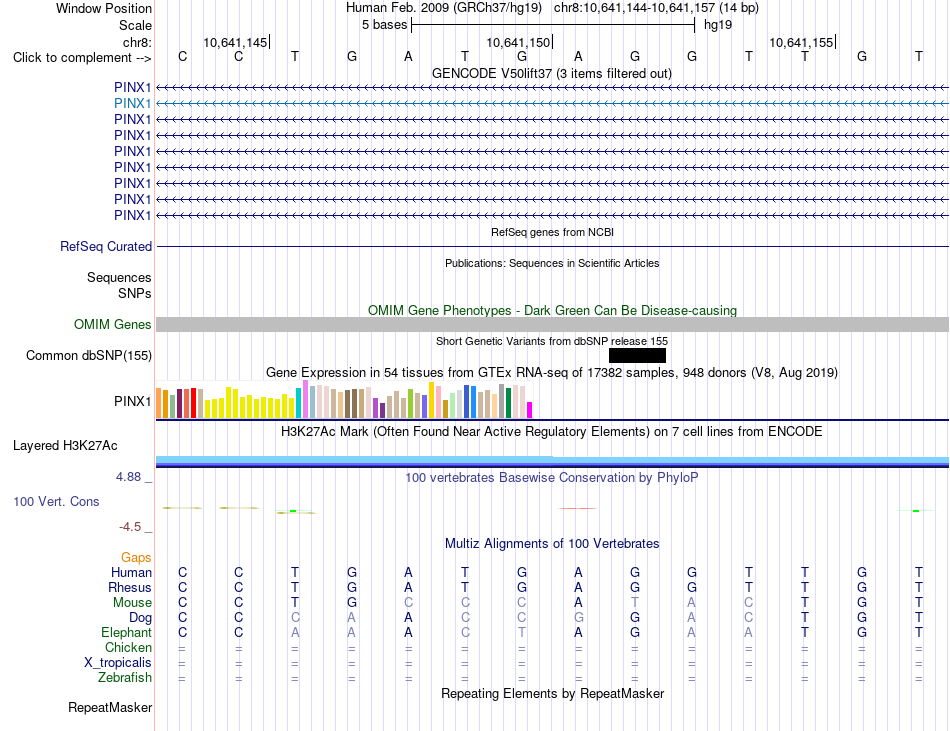Click the Mouse species row label
The height and width of the screenshot is (731, 950).
point(132,603)
